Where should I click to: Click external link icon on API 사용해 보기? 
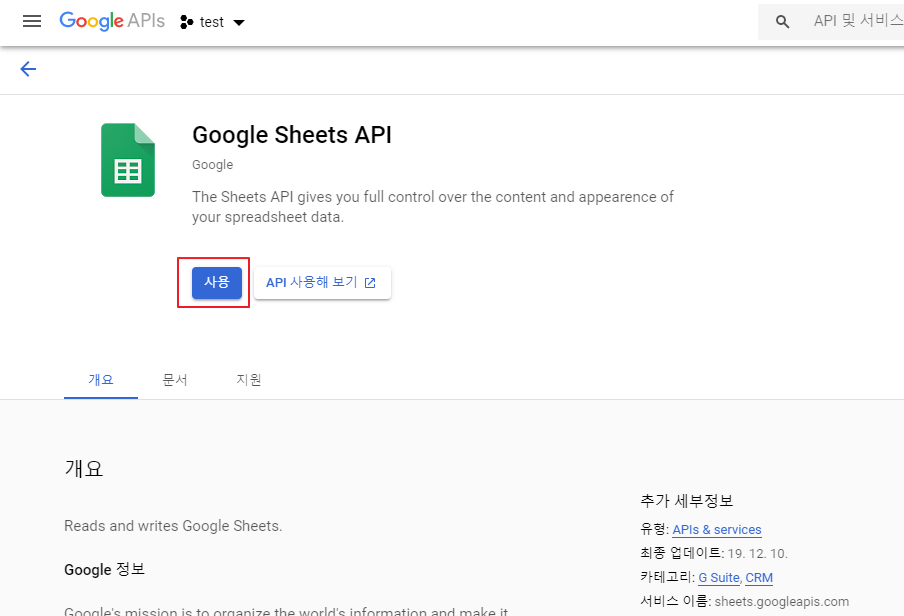coord(370,283)
